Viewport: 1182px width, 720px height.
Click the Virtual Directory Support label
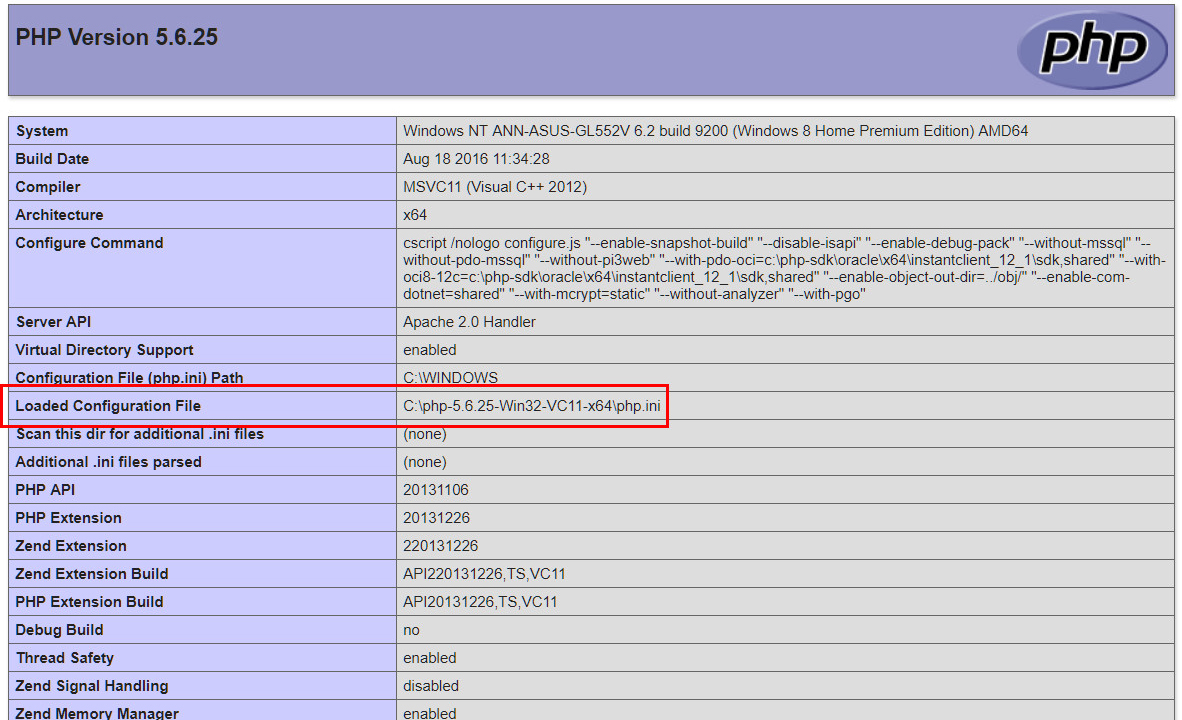(104, 349)
